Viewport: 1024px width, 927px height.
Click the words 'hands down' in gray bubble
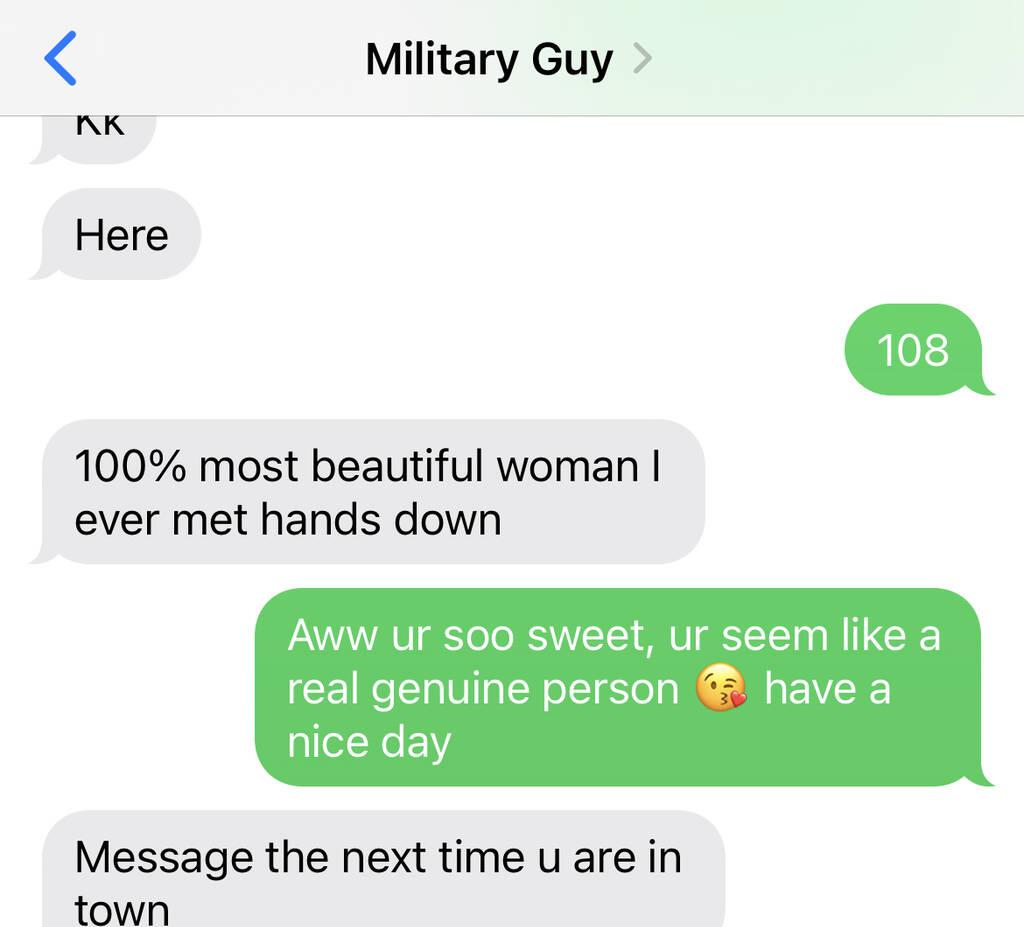click(381, 520)
